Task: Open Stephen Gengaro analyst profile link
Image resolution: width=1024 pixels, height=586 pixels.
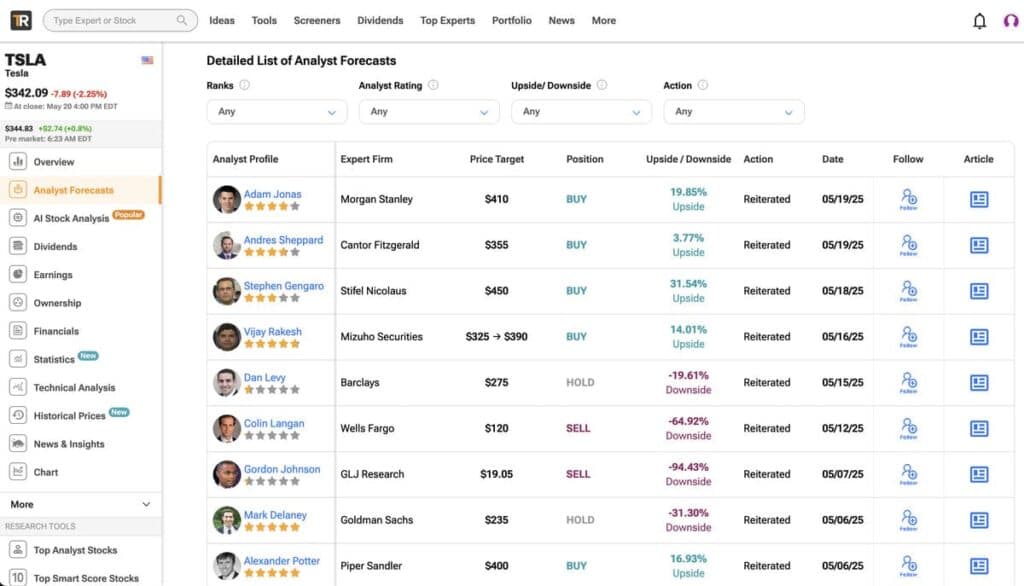Action: [283, 285]
